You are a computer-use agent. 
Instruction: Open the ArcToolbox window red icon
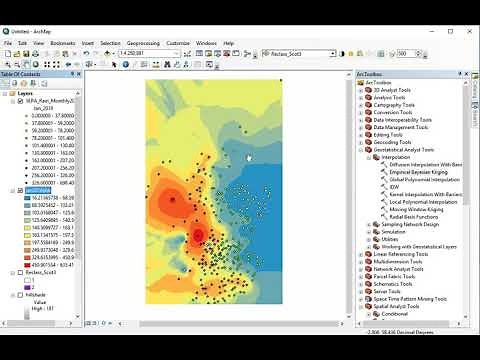[x=227, y=54]
